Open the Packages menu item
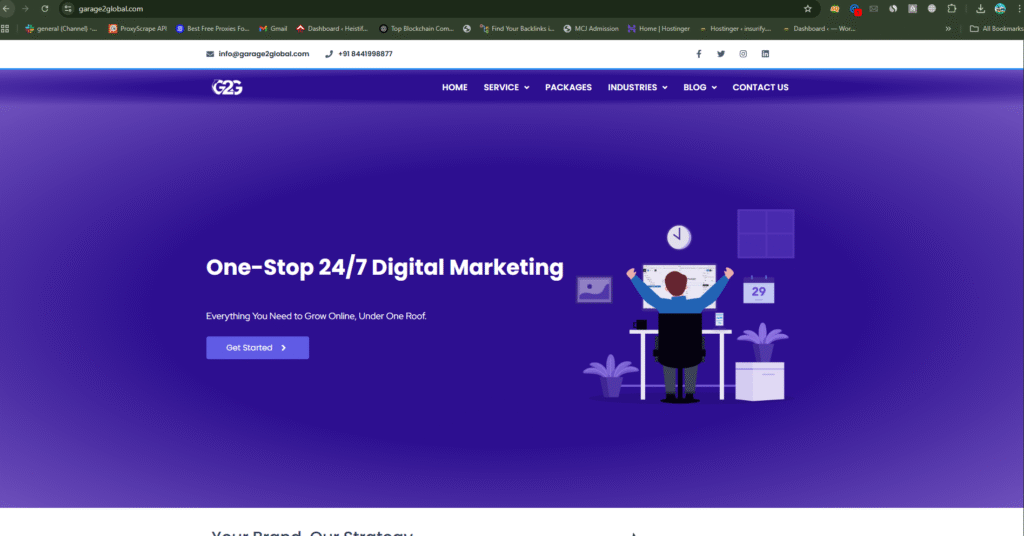Viewport: 1024px width, 536px height. [568, 88]
